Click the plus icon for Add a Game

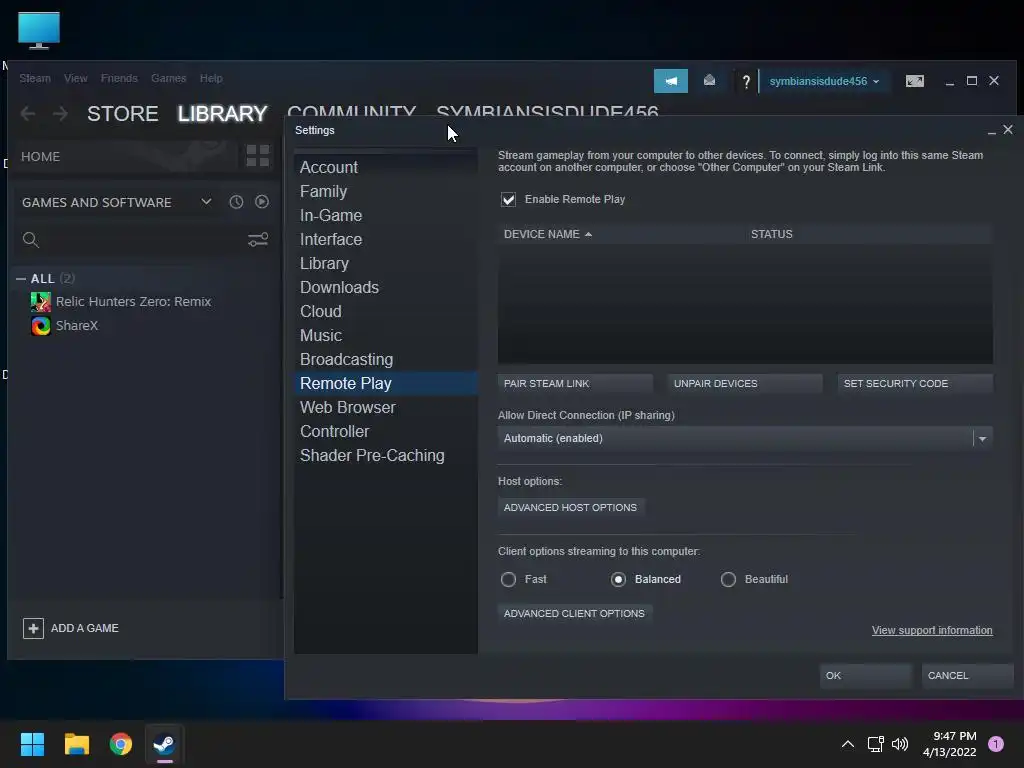point(33,628)
